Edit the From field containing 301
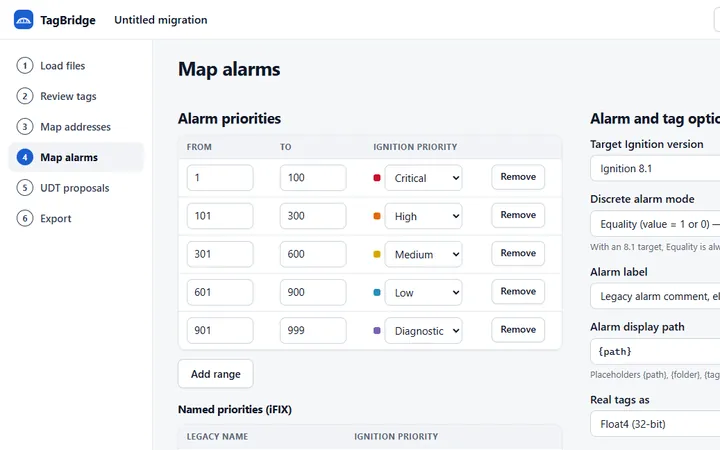720x450 pixels. [x=220, y=254]
